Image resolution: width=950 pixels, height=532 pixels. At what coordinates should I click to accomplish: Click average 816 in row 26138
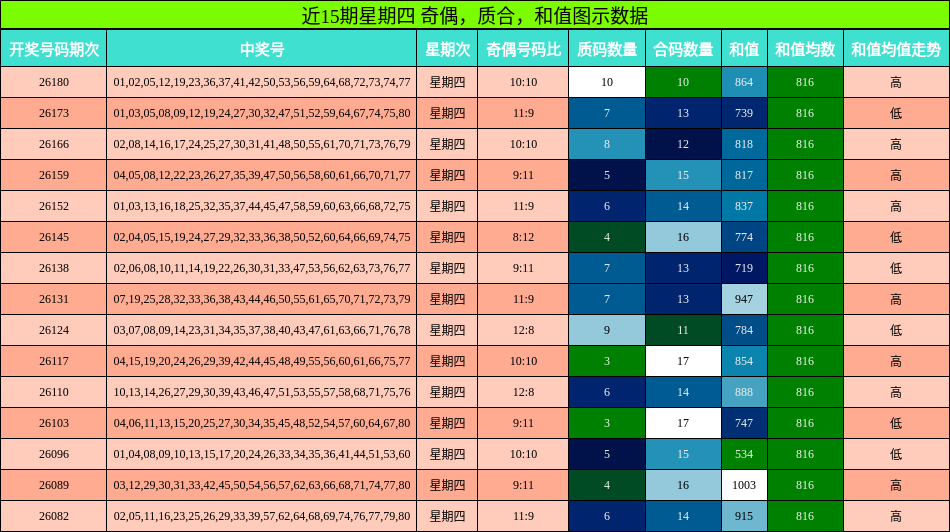pos(805,268)
